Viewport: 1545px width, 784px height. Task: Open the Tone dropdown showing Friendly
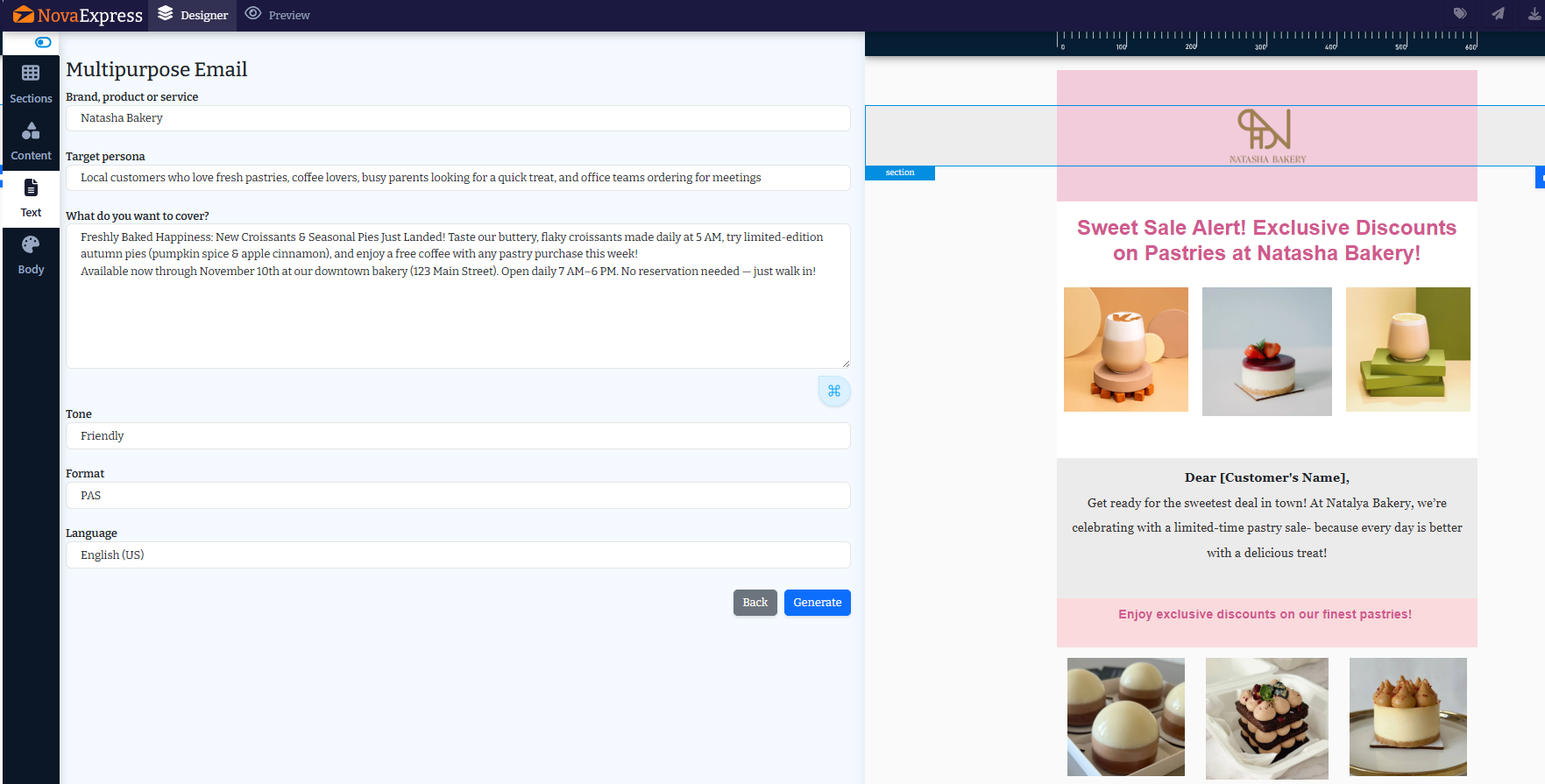pyautogui.click(x=457, y=436)
